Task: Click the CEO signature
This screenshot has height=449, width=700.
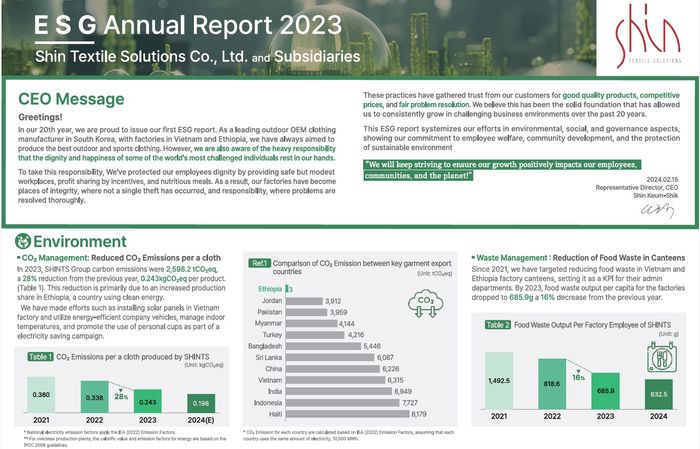Action: [x=658, y=210]
